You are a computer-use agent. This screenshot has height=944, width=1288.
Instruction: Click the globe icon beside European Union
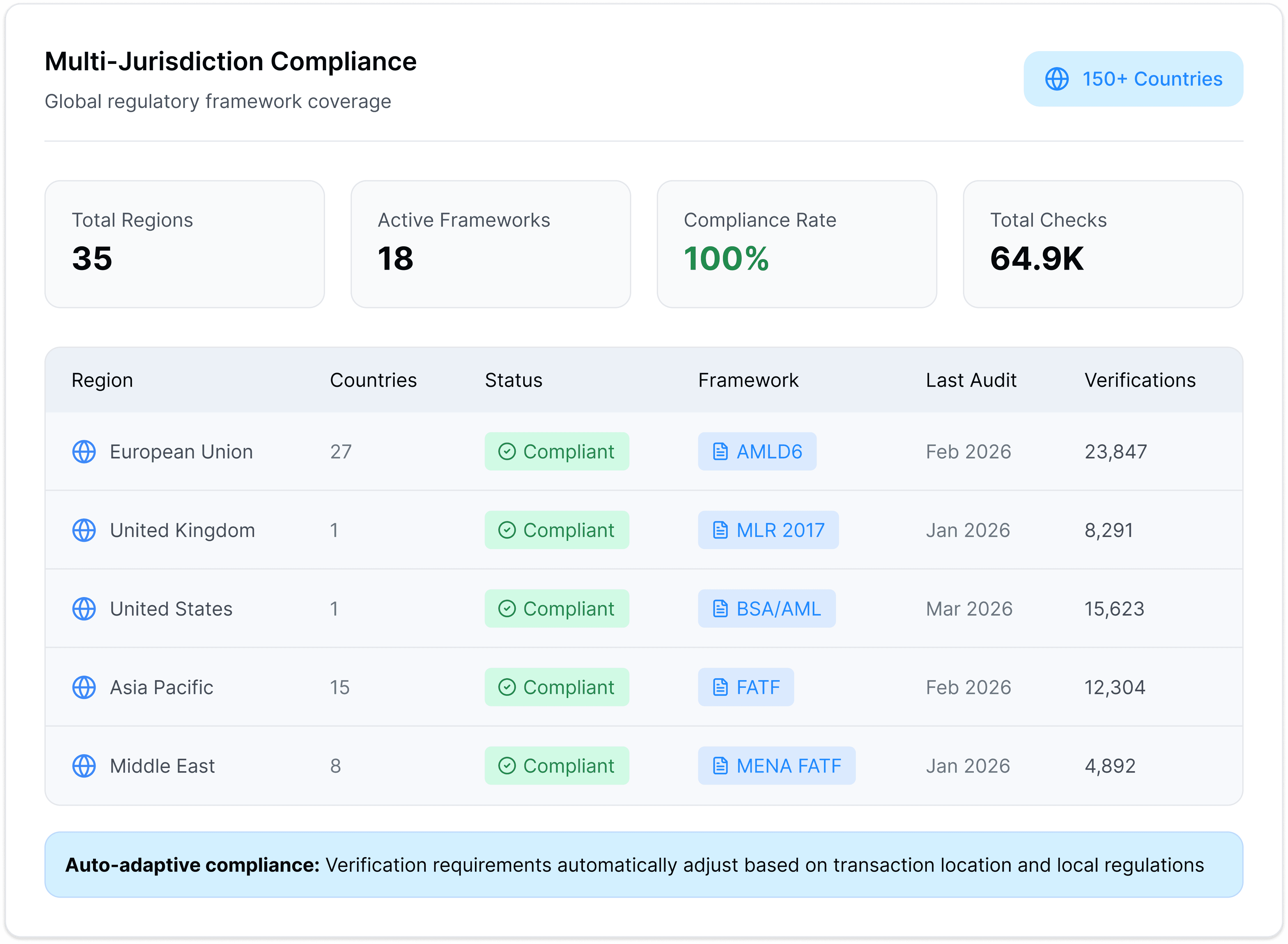pyautogui.click(x=84, y=451)
